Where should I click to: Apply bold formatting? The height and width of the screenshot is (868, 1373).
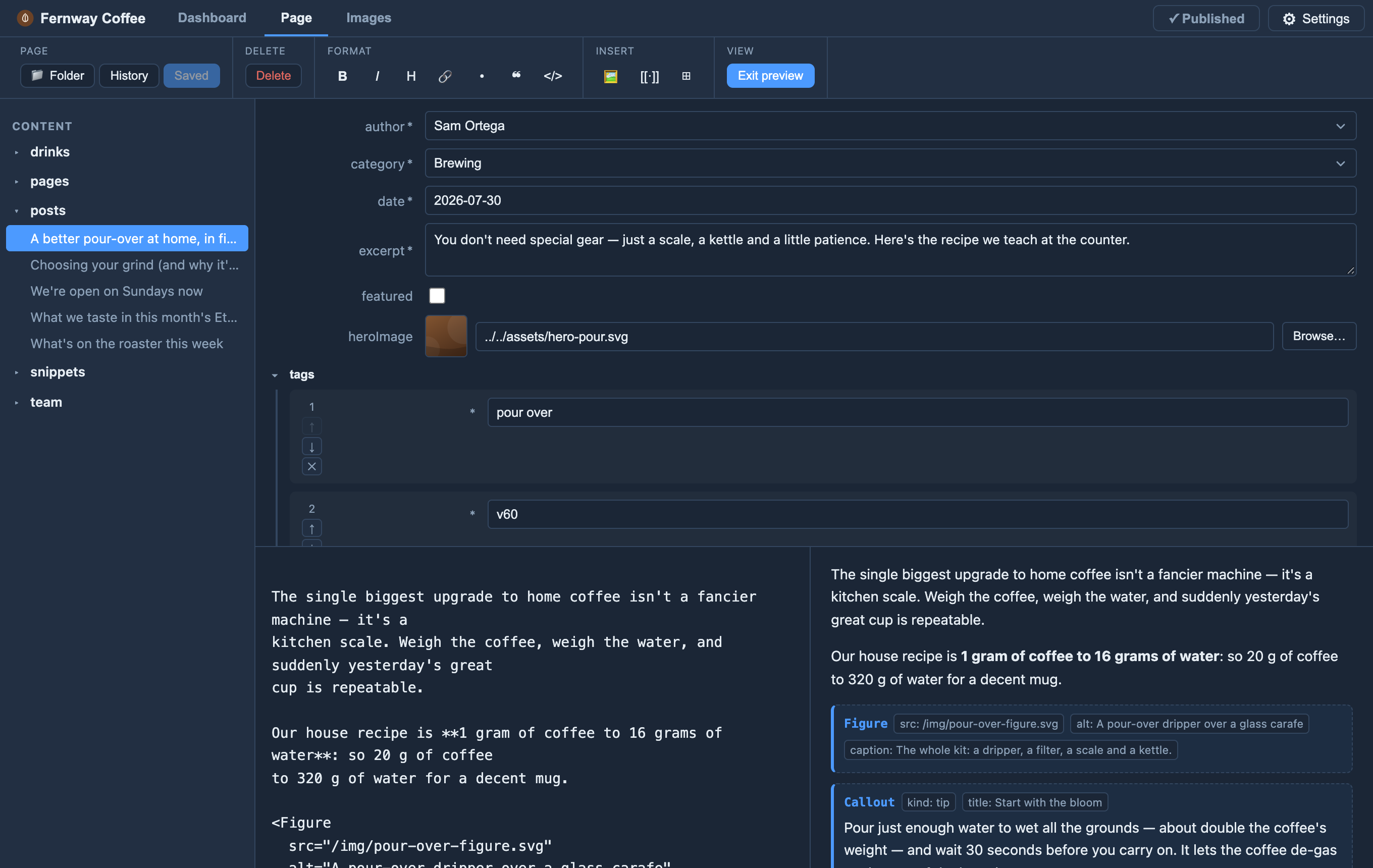coord(342,76)
